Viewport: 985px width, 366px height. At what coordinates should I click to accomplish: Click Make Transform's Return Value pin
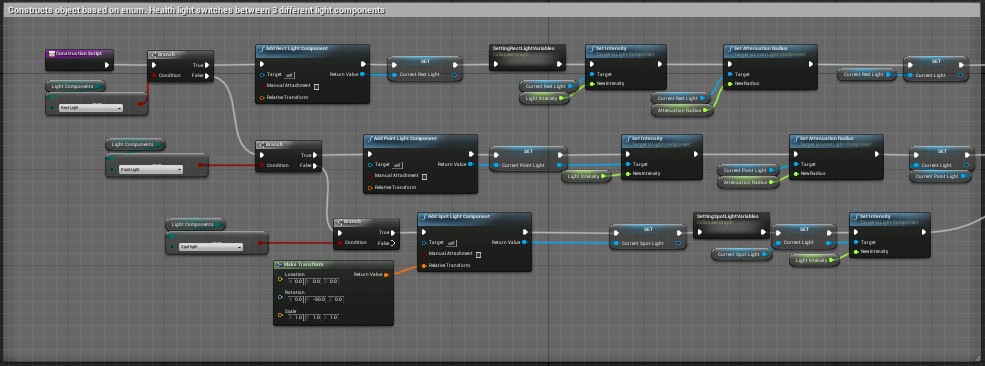386,274
